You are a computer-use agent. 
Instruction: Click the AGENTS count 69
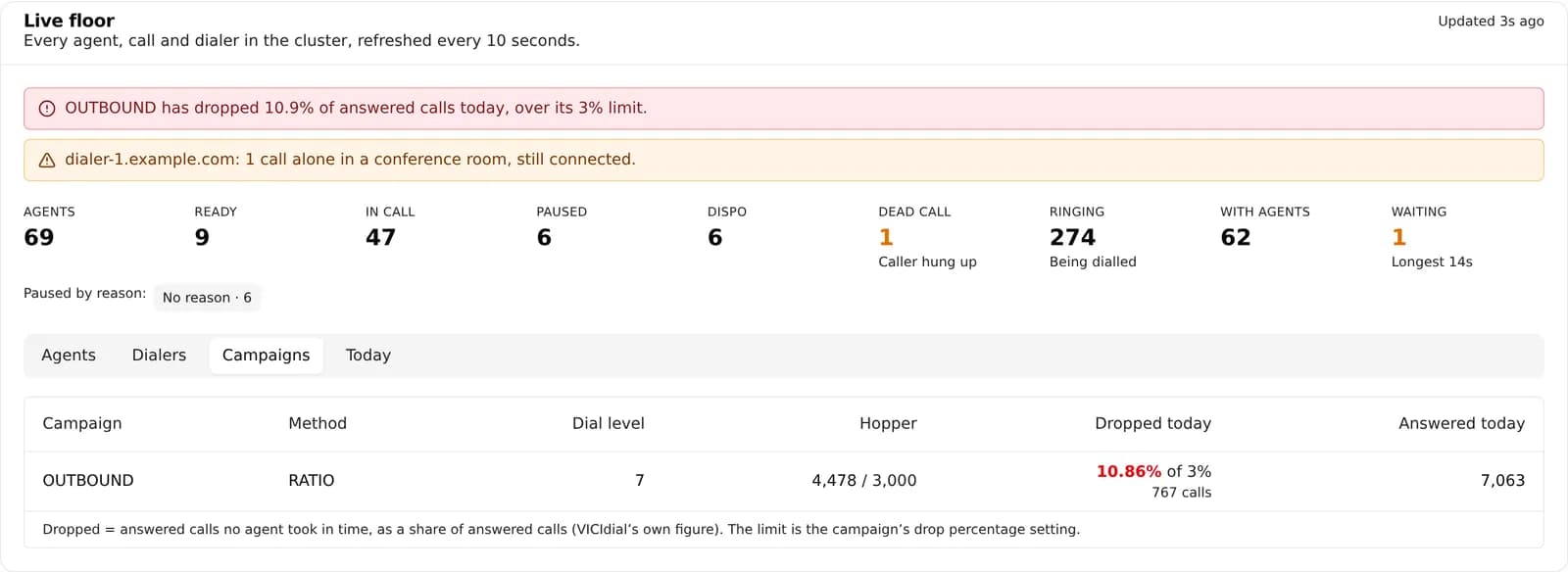[x=39, y=238]
